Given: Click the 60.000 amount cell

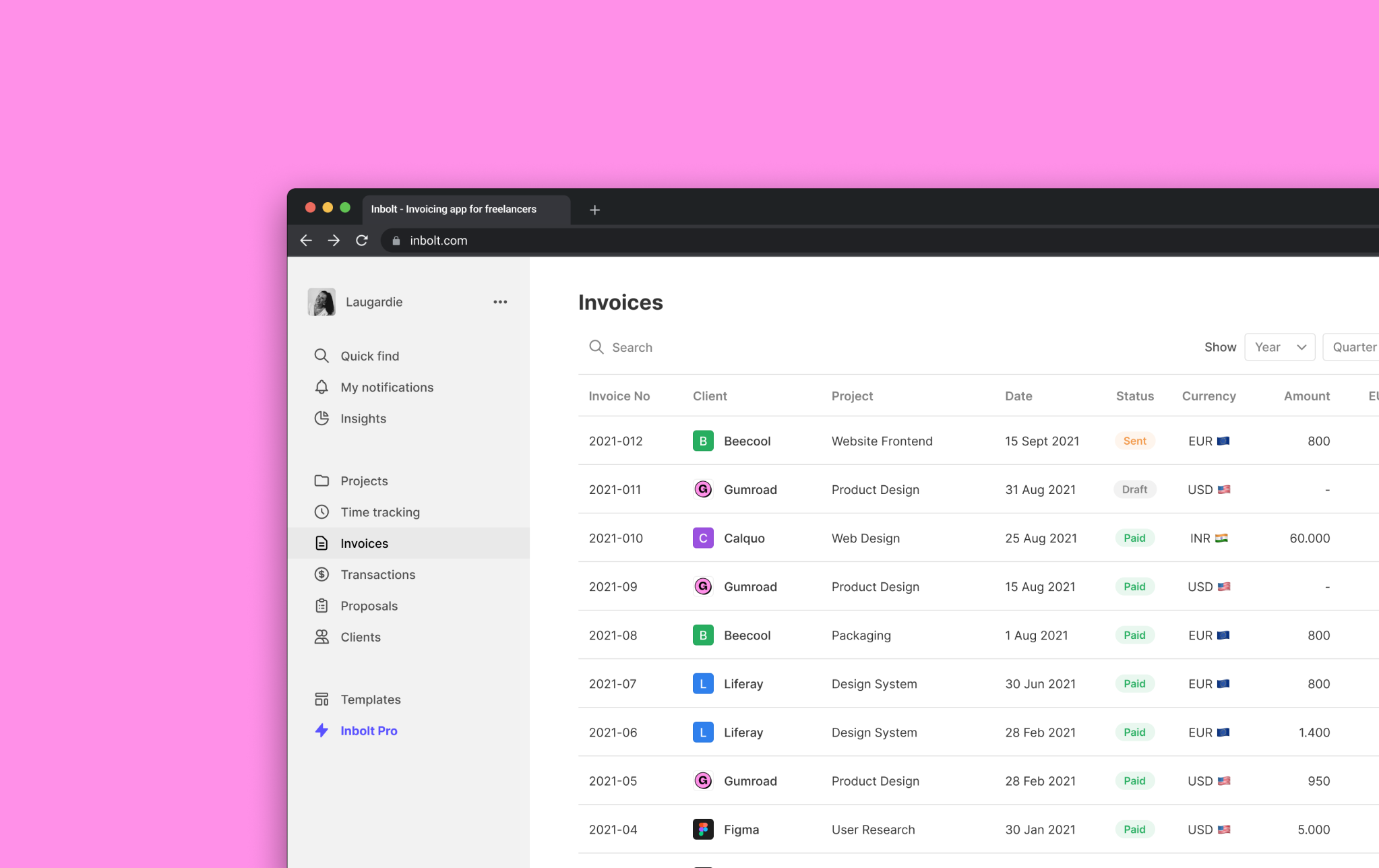Looking at the screenshot, I should [1310, 538].
